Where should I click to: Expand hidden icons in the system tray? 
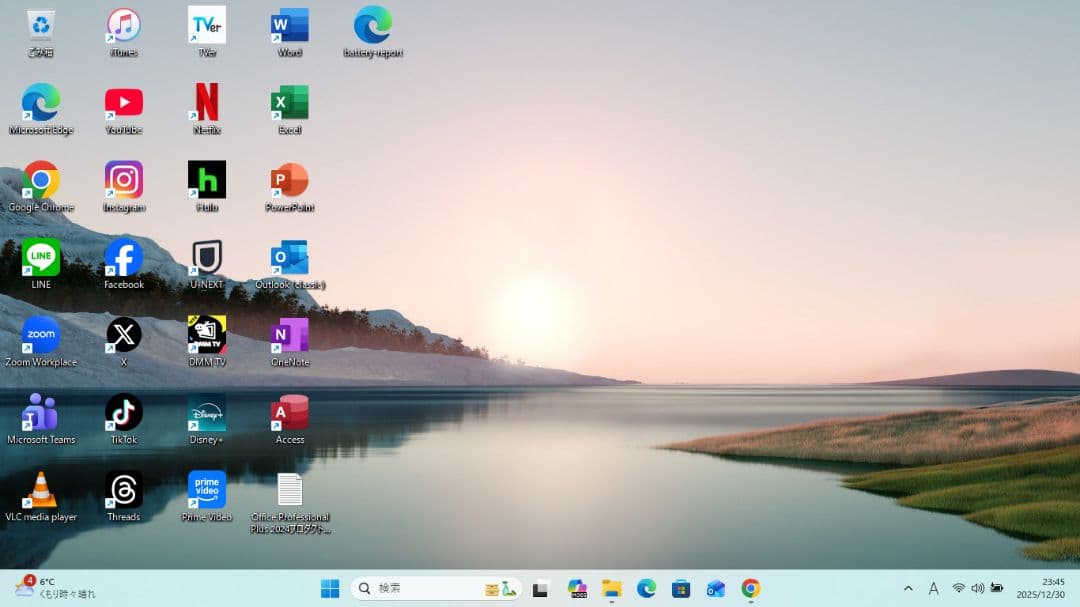click(908, 589)
